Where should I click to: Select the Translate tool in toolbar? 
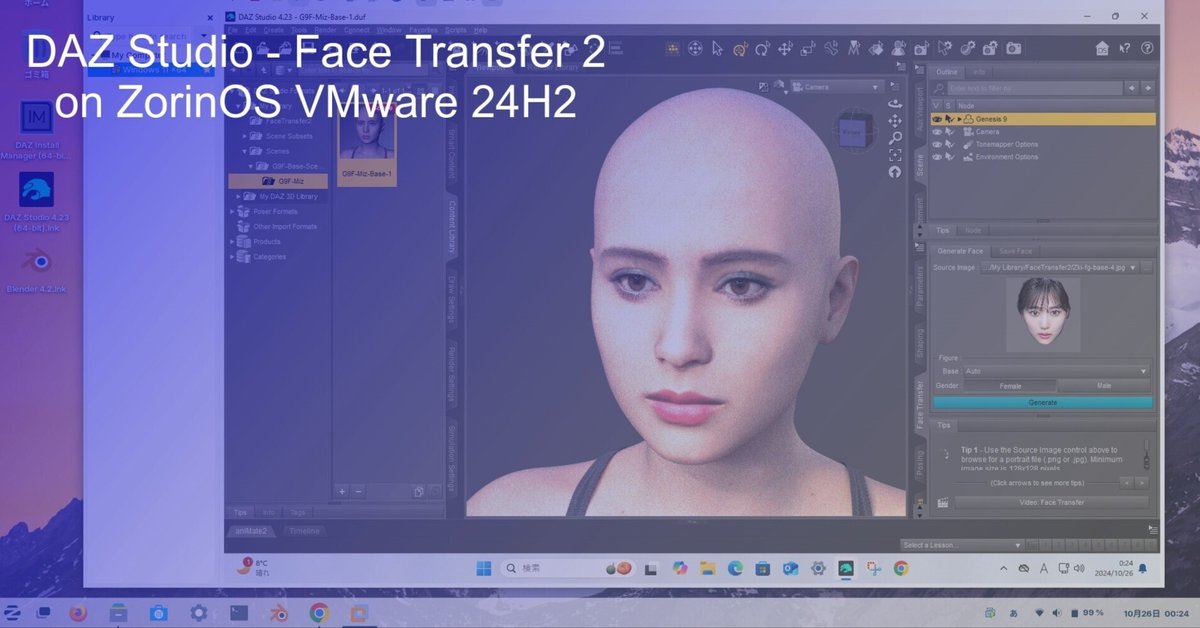coord(785,48)
